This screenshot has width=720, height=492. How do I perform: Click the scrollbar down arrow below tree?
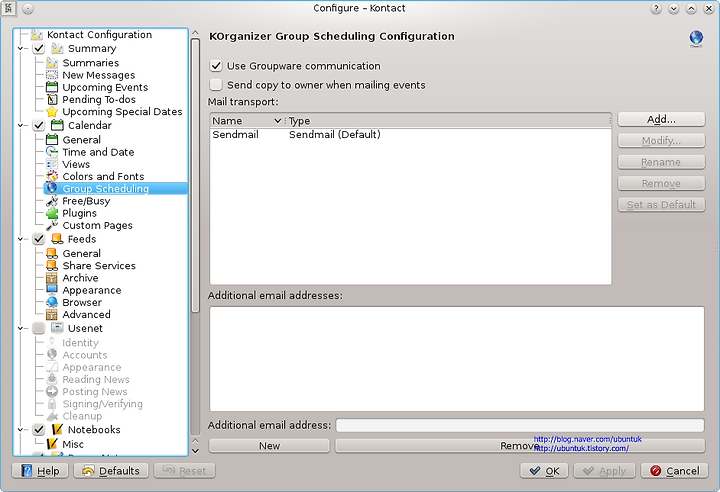click(195, 451)
